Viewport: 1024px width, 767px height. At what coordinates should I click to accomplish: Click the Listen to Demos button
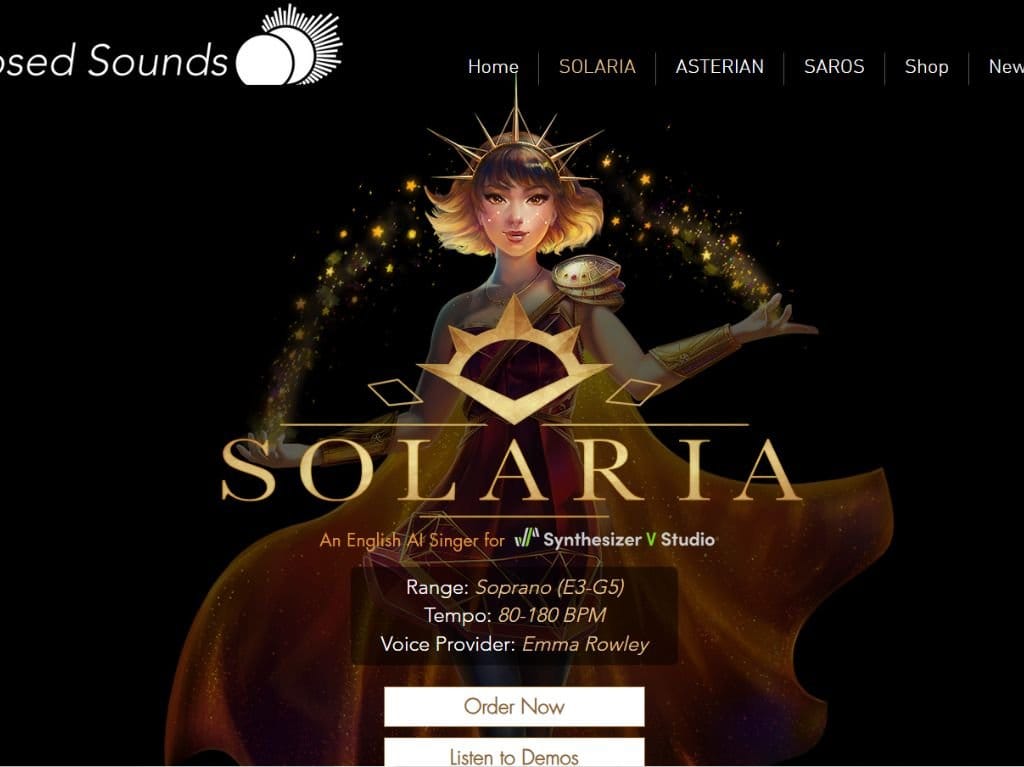[514, 753]
